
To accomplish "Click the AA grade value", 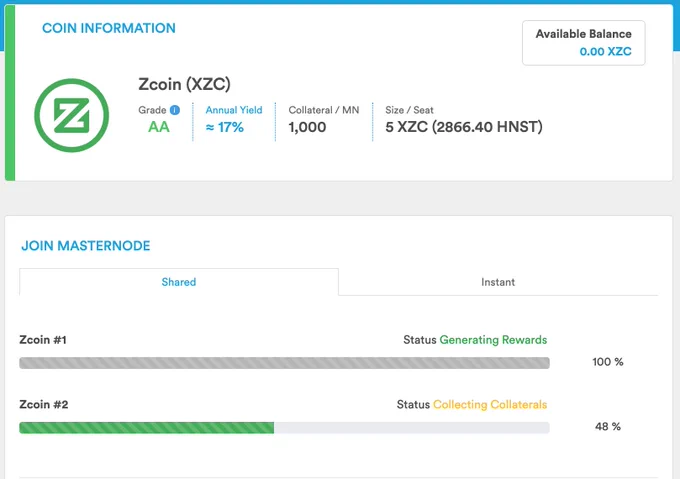I will 159,127.
